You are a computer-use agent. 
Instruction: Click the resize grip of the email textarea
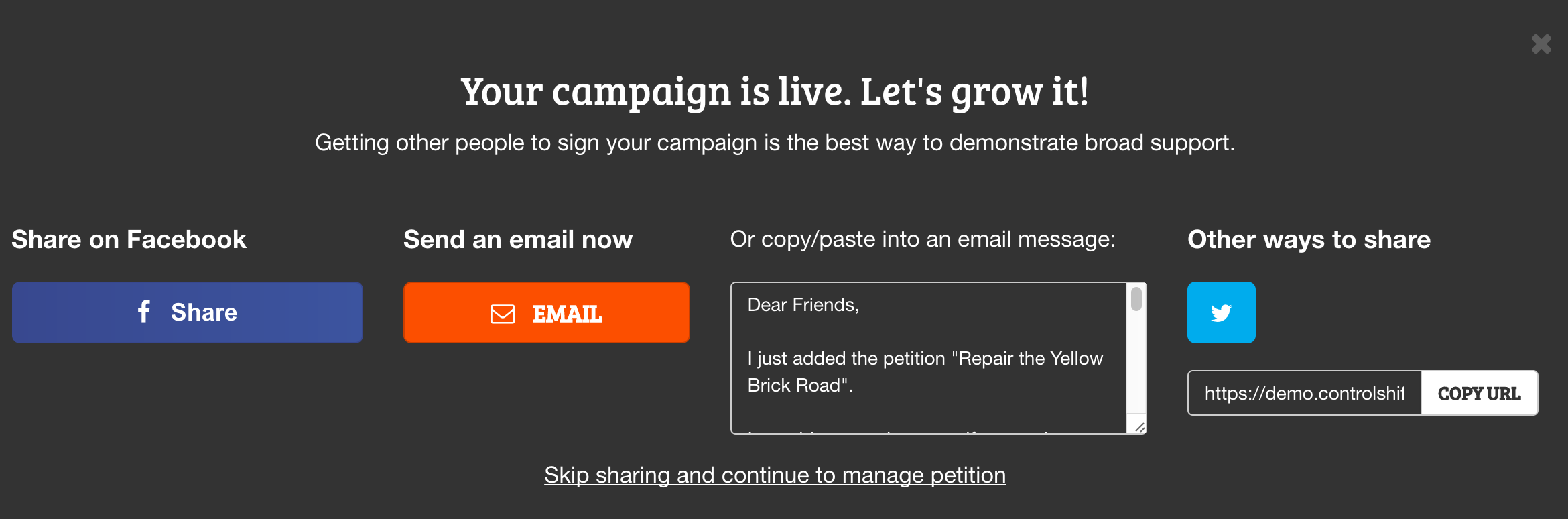click(1139, 426)
